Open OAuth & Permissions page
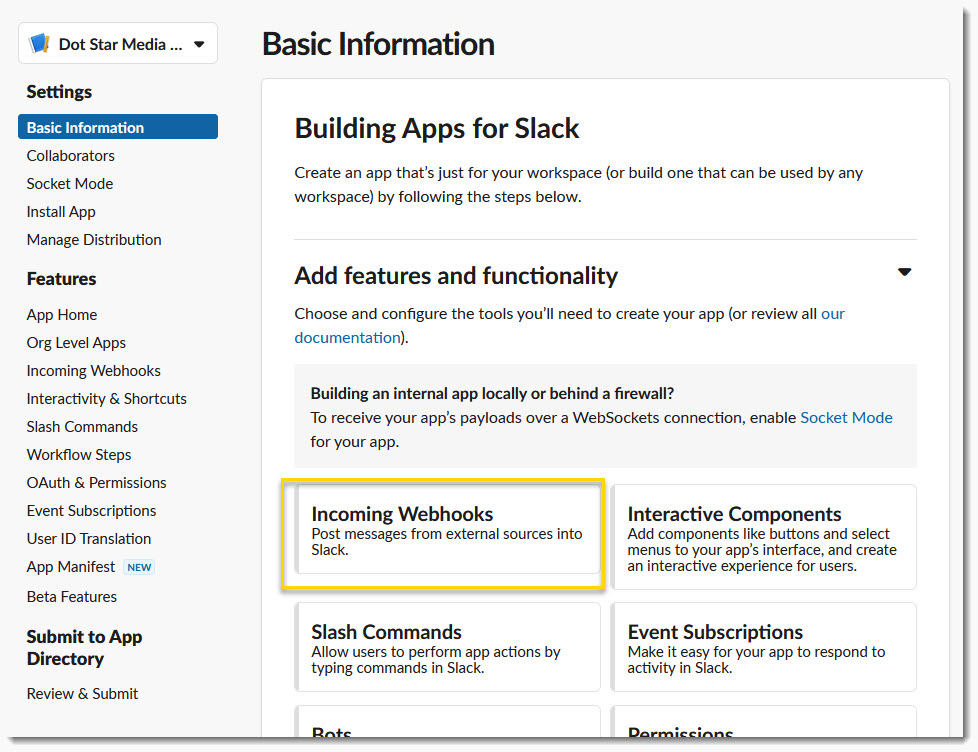 [97, 483]
